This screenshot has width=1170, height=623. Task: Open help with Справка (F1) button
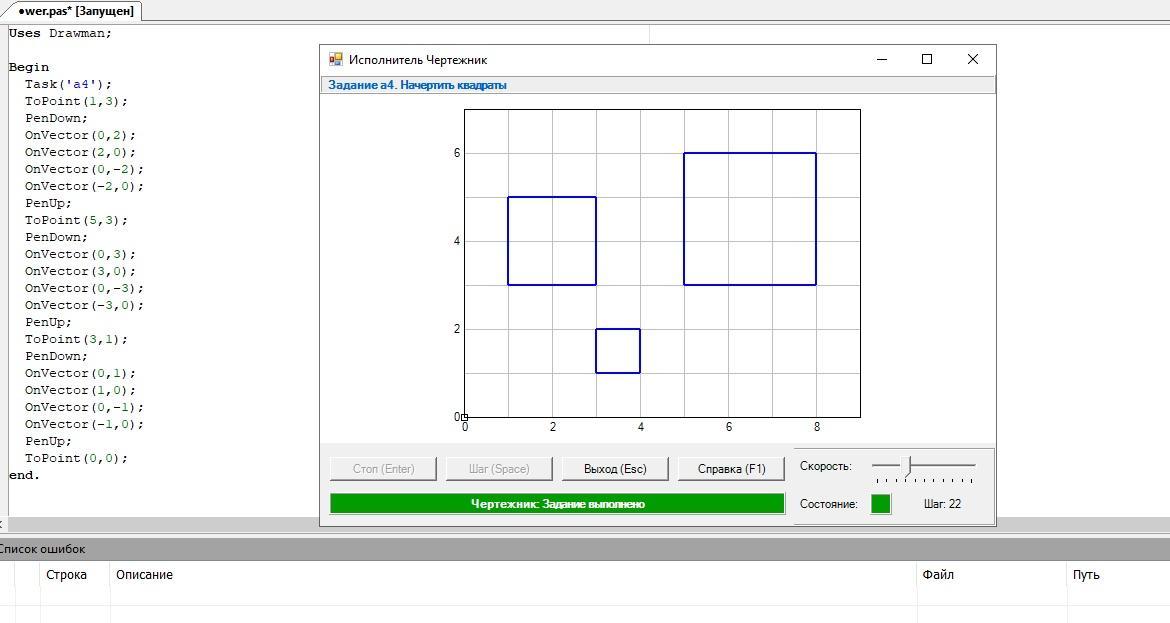(x=731, y=469)
